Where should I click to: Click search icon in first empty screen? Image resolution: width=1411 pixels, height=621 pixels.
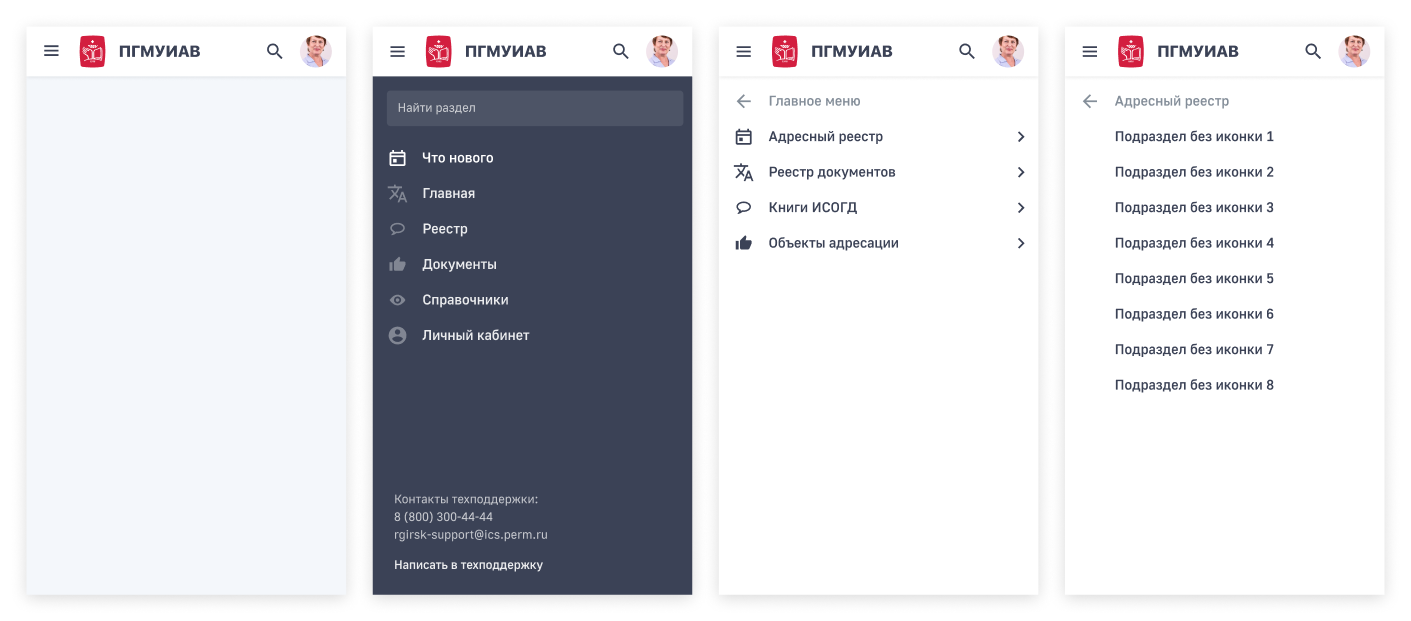click(x=274, y=51)
